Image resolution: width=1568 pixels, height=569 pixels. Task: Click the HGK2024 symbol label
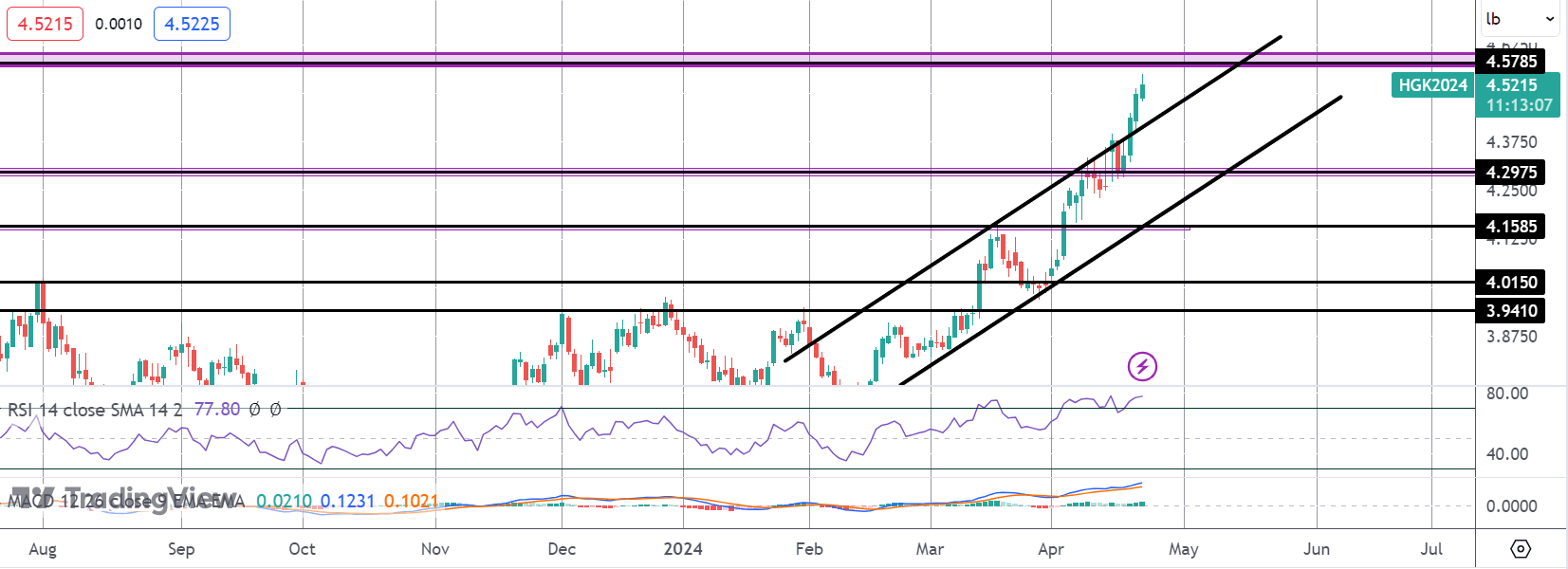1433,85
